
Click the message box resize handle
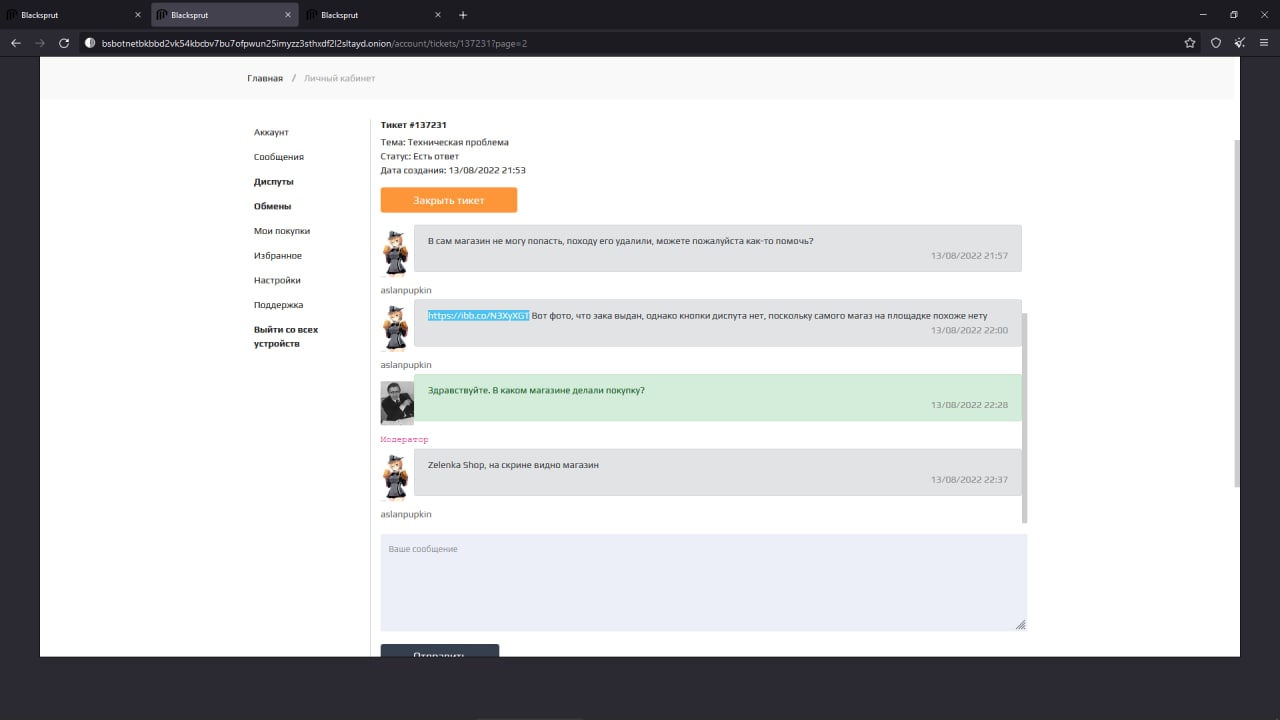click(1020, 624)
